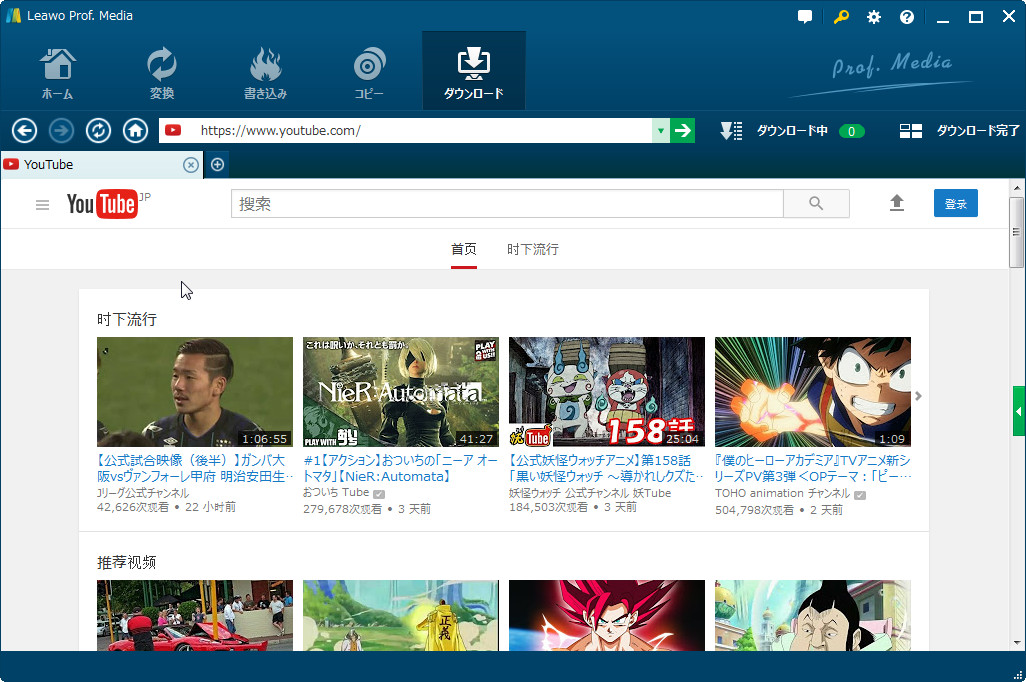Click the scrollbar up arrow
Viewport: 1026px width, 682px height.
[1016, 188]
